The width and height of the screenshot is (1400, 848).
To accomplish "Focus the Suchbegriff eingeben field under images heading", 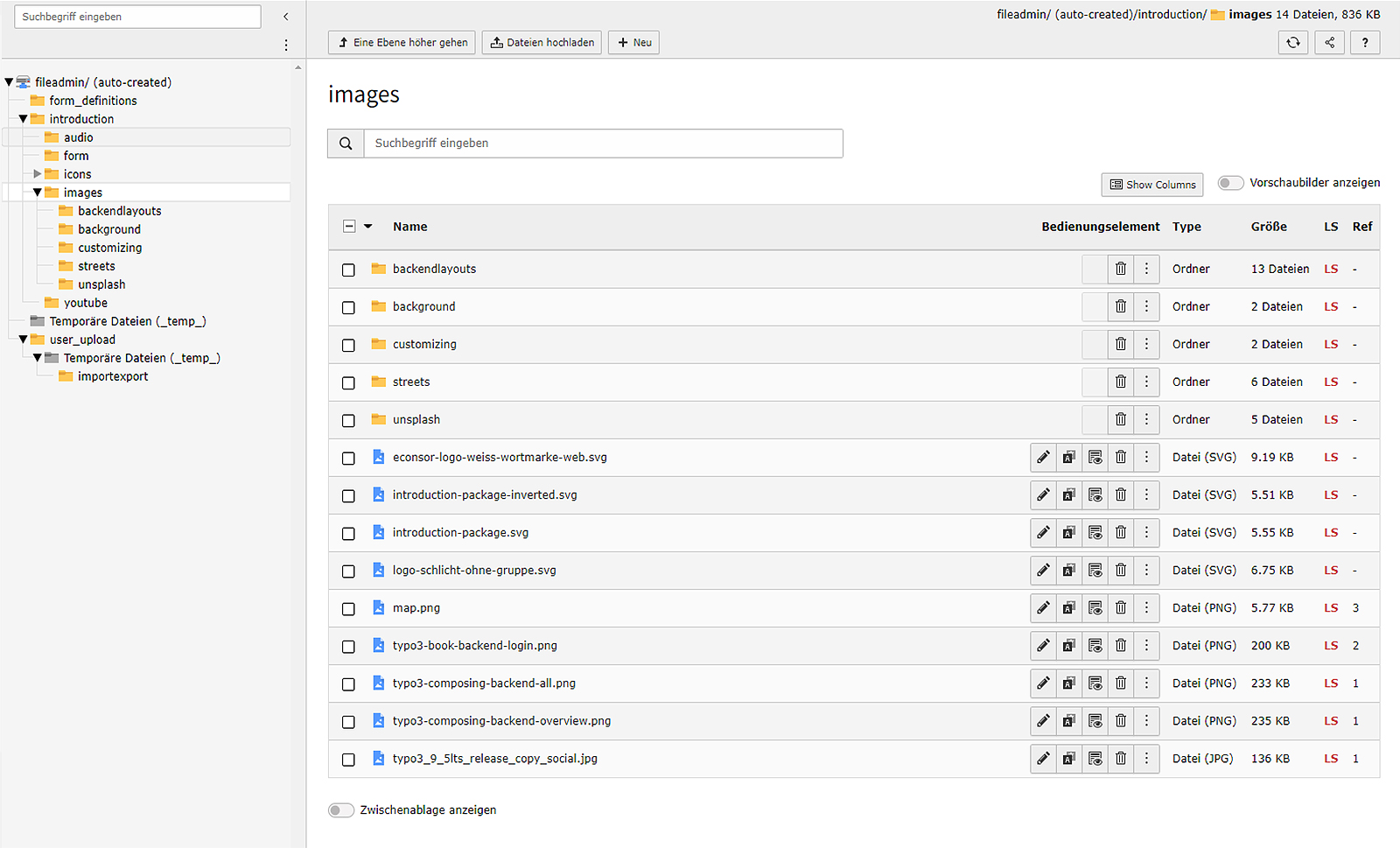I will click(x=603, y=144).
